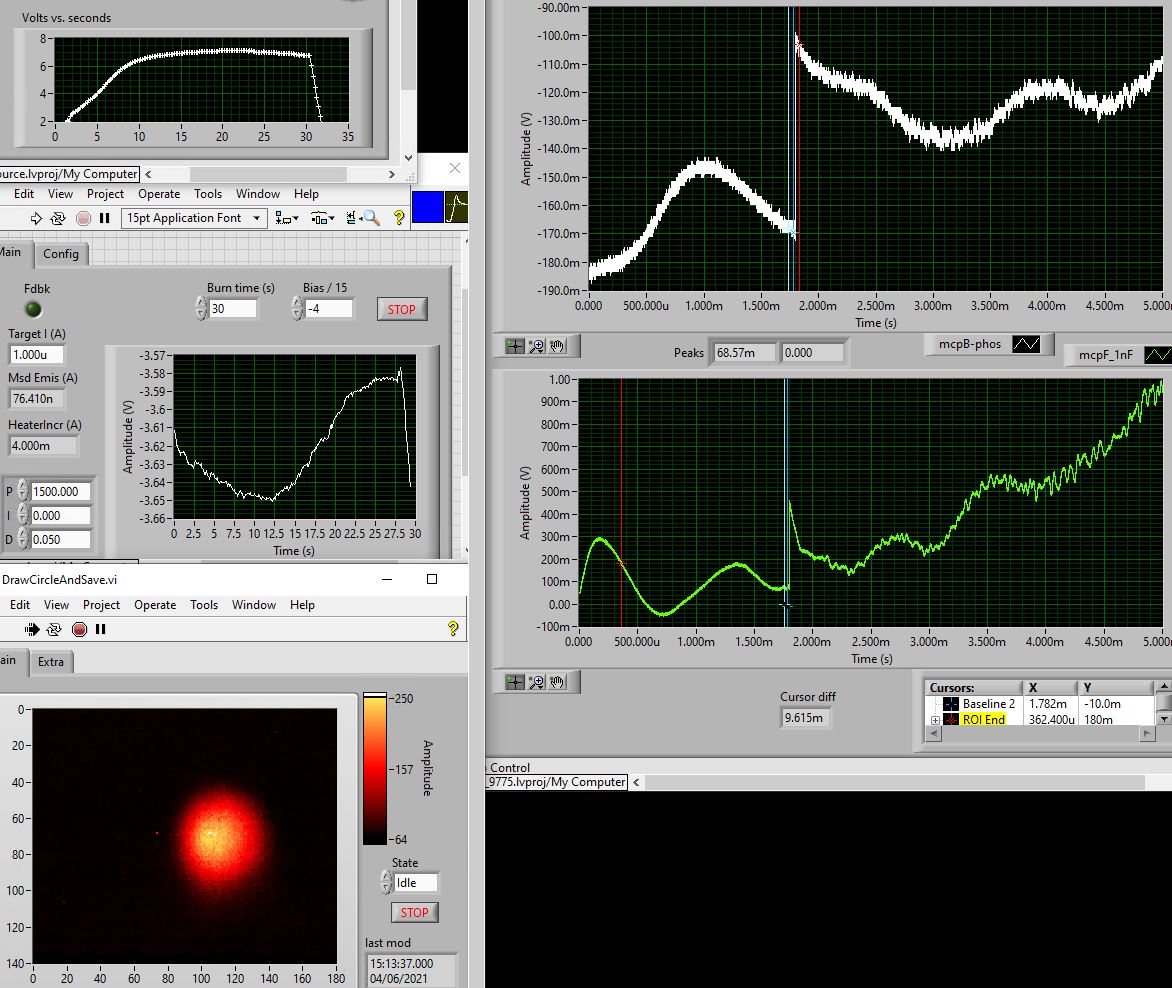
Task: Expand the ROI End cursor row
Action: pos(936,720)
